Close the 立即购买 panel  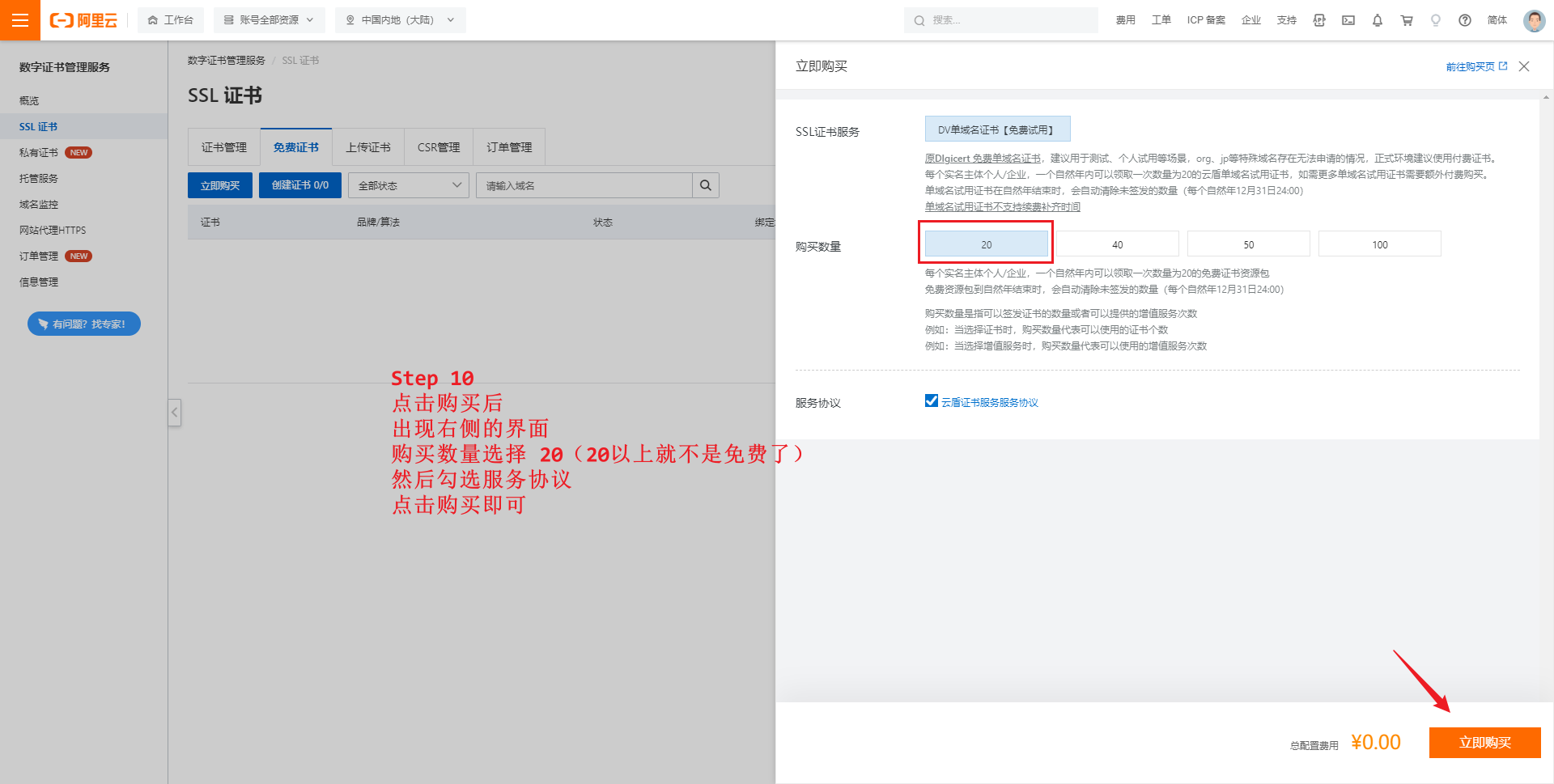tap(1524, 66)
